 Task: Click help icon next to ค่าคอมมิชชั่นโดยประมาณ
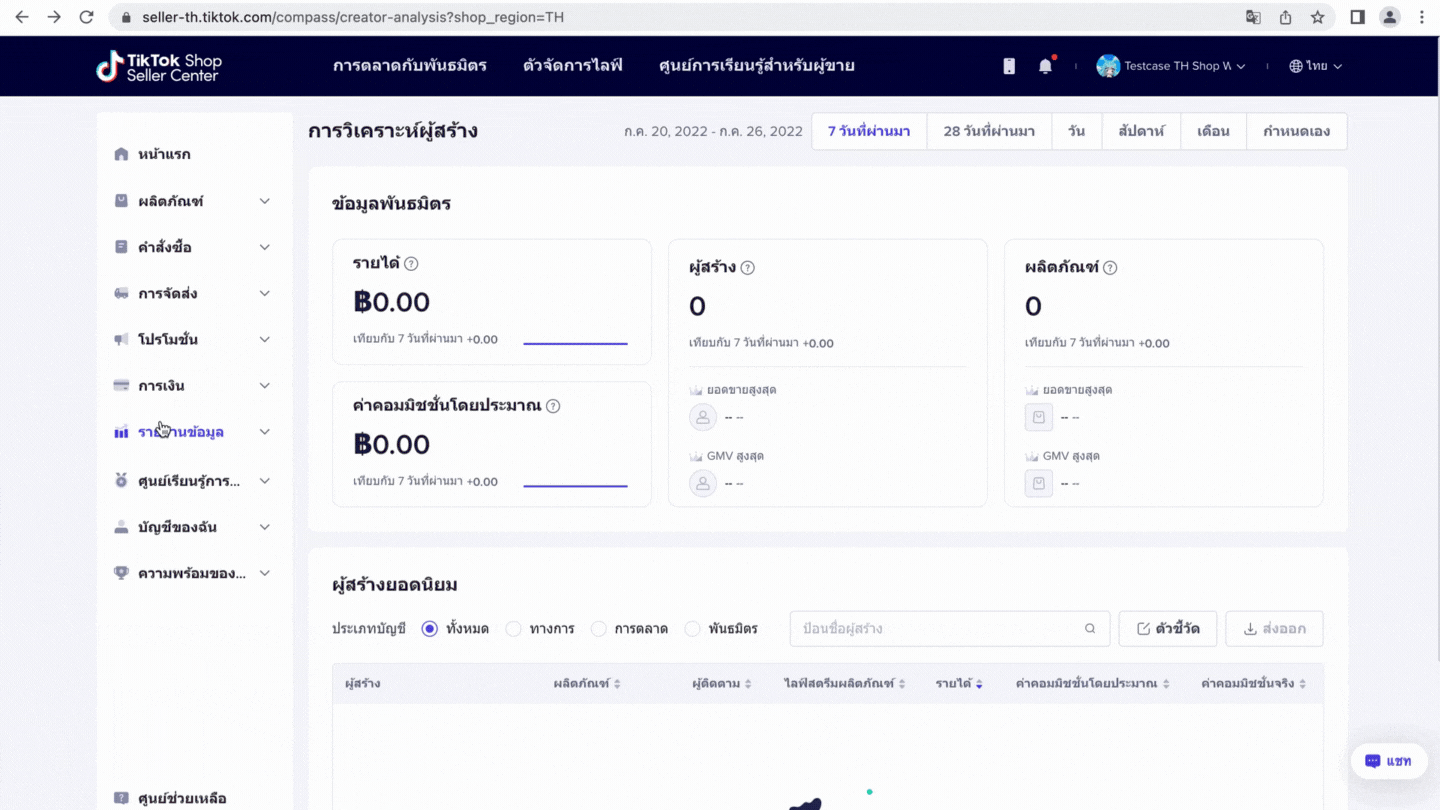(x=553, y=406)
